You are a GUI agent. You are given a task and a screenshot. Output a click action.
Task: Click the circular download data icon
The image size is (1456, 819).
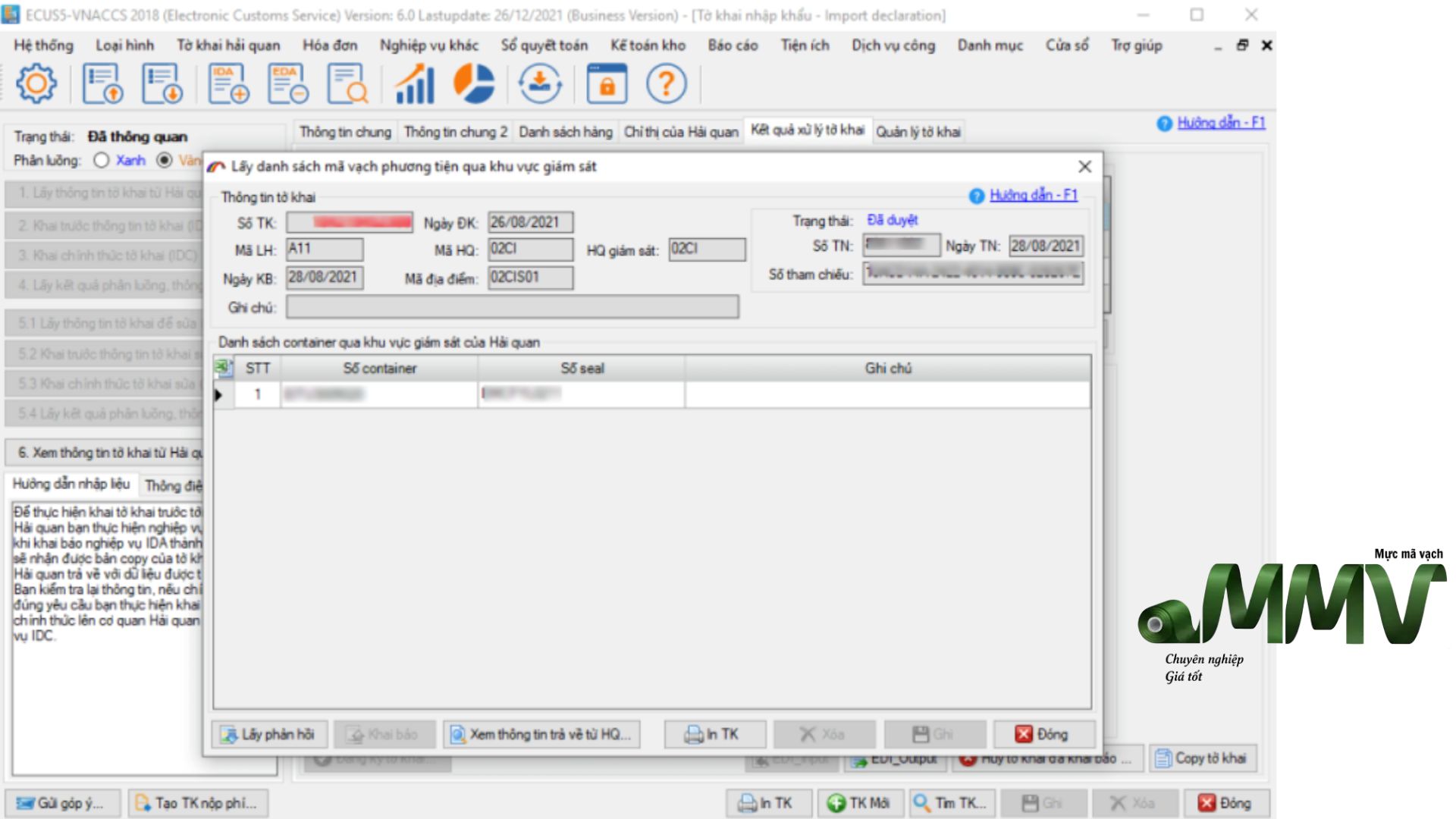click(x=540, y=83)
